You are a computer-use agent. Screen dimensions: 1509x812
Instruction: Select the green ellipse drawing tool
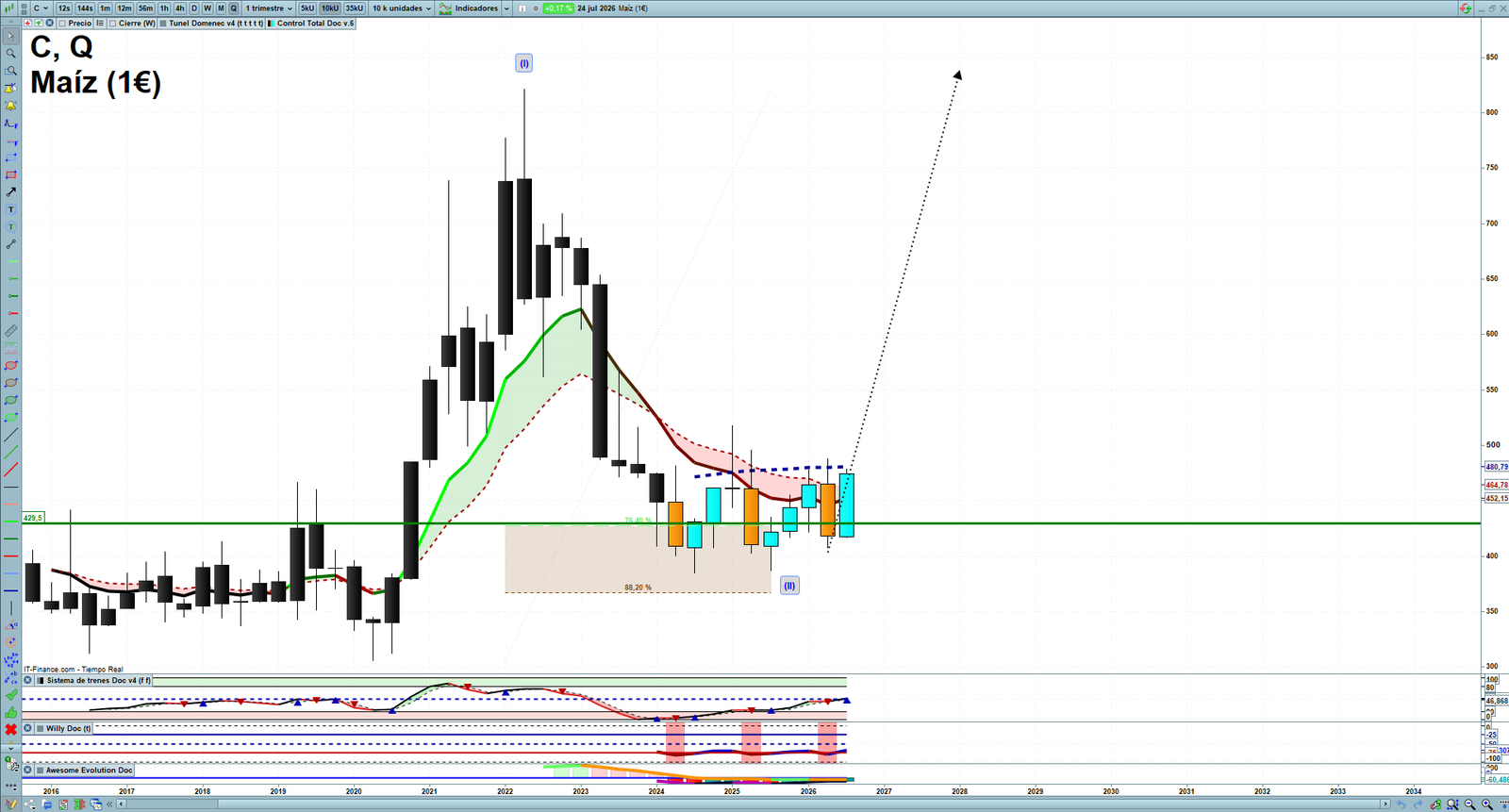pyautogui.click(x=10, y=400)
